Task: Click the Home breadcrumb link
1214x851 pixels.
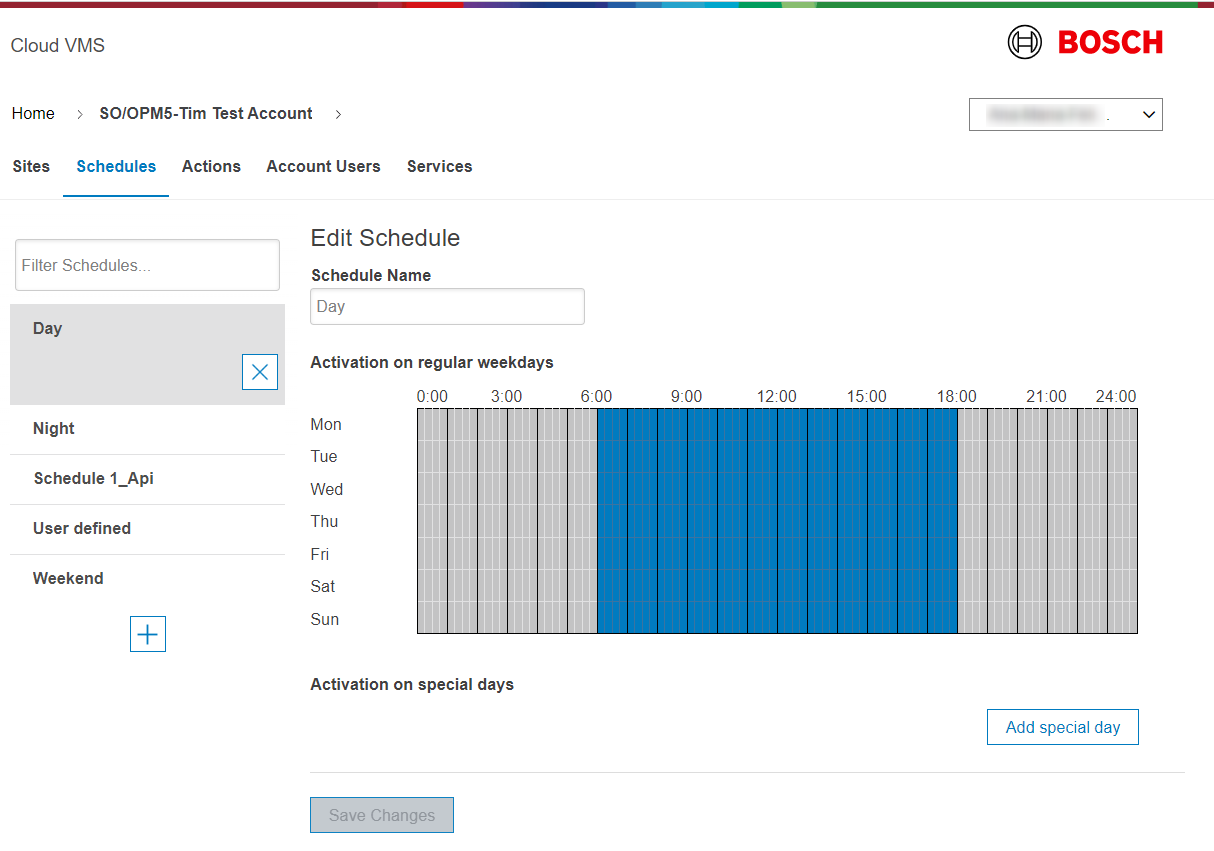Action: (33, 114)
